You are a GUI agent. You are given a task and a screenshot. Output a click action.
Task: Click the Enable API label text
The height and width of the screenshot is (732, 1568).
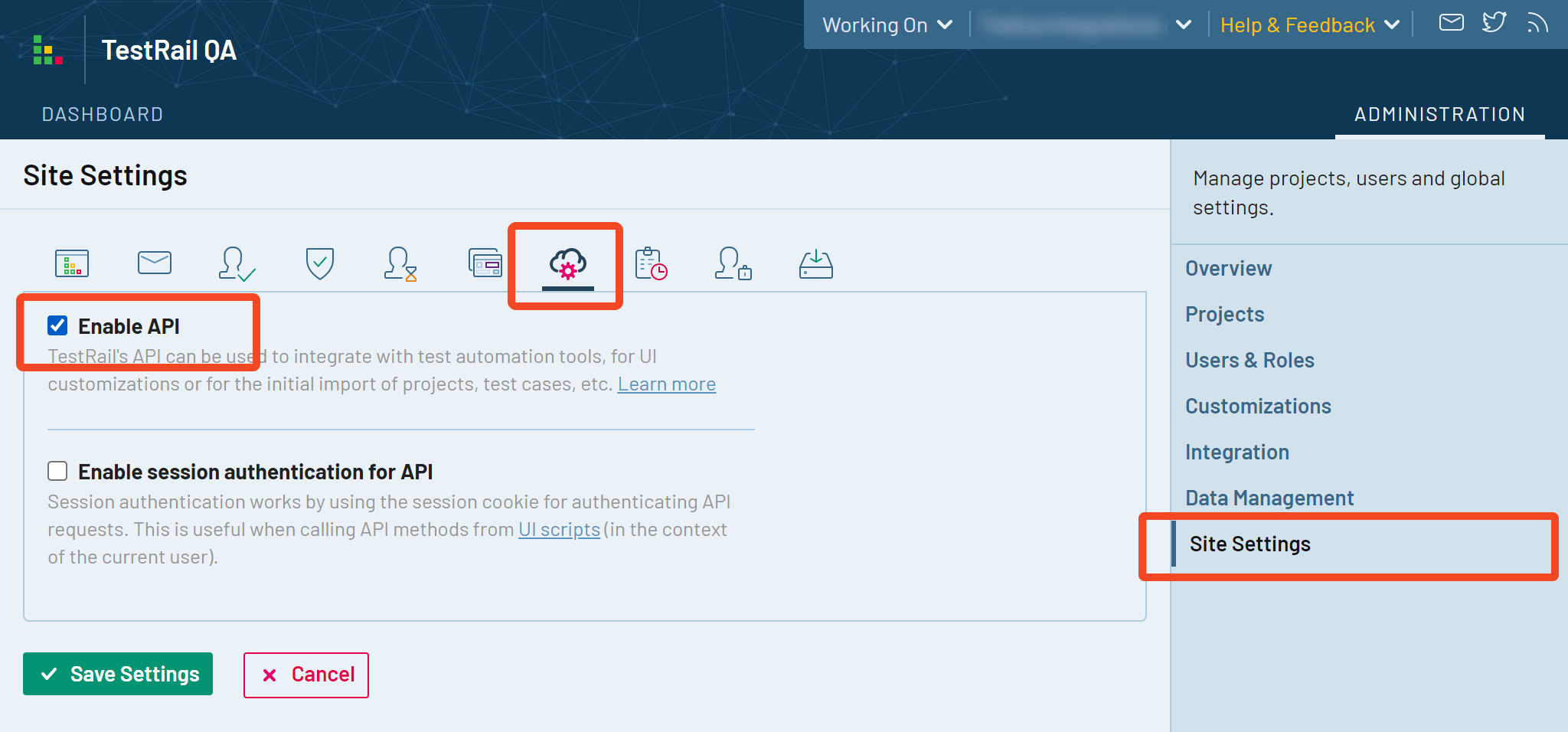coord(129,326)
